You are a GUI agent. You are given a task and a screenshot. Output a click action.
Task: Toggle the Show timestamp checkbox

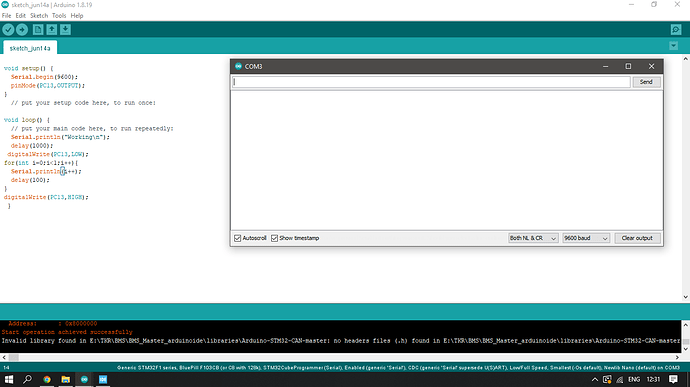[275, 238]
